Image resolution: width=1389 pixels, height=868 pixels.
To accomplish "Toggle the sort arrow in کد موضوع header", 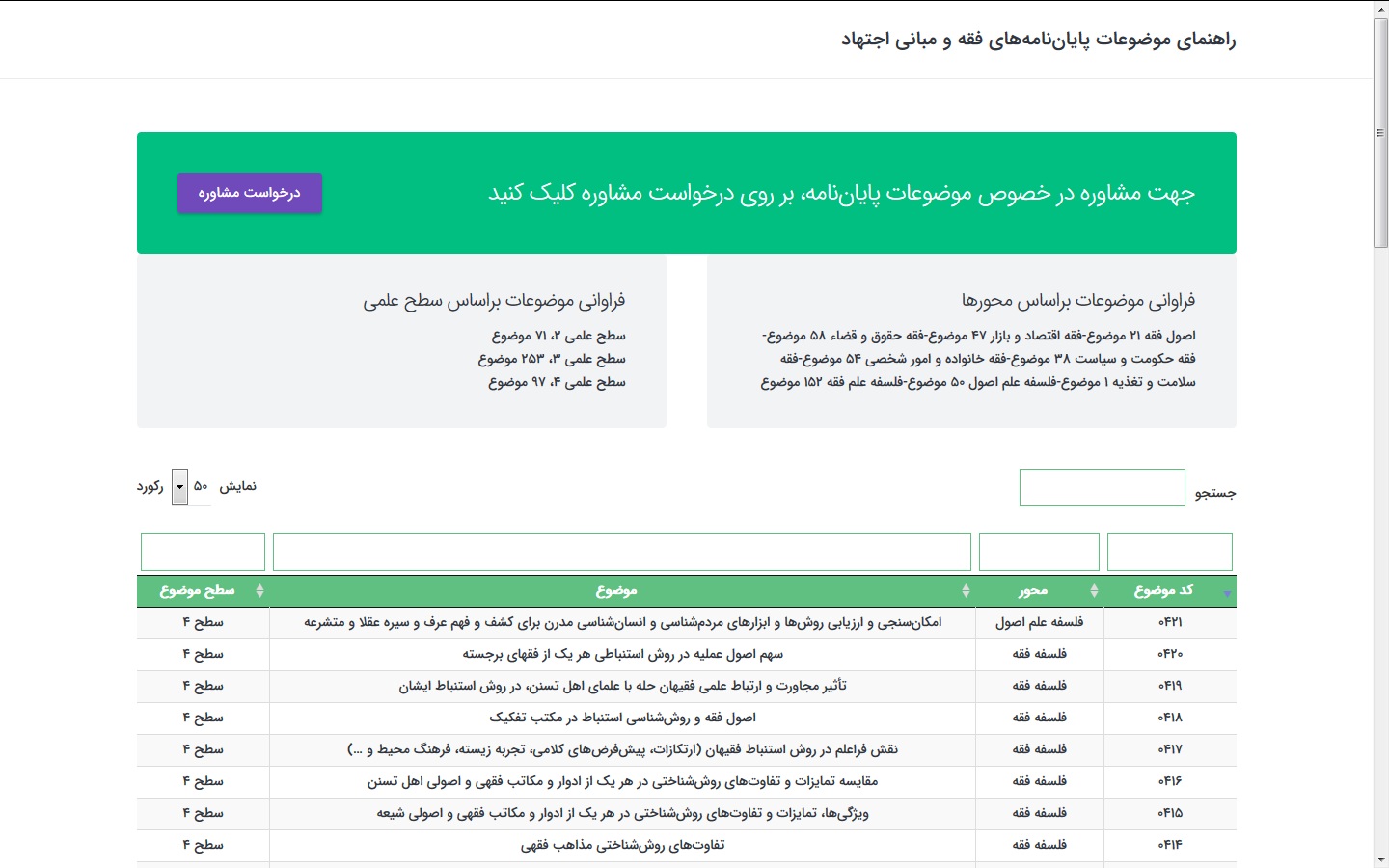I will coord(1227,592).
